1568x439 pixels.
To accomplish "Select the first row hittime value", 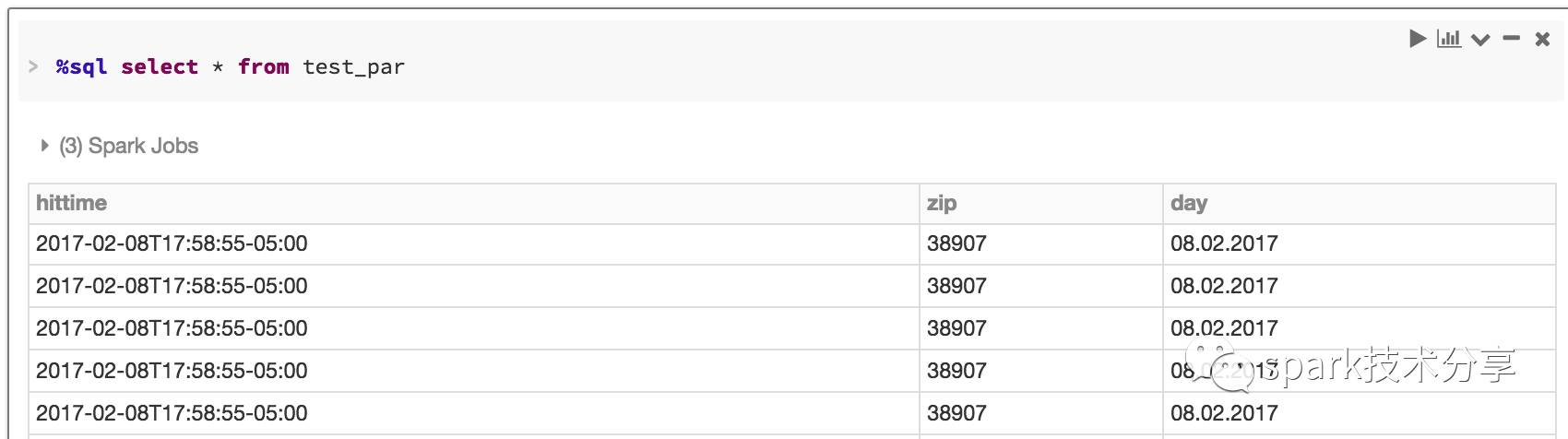I will (x=172, y=243).
